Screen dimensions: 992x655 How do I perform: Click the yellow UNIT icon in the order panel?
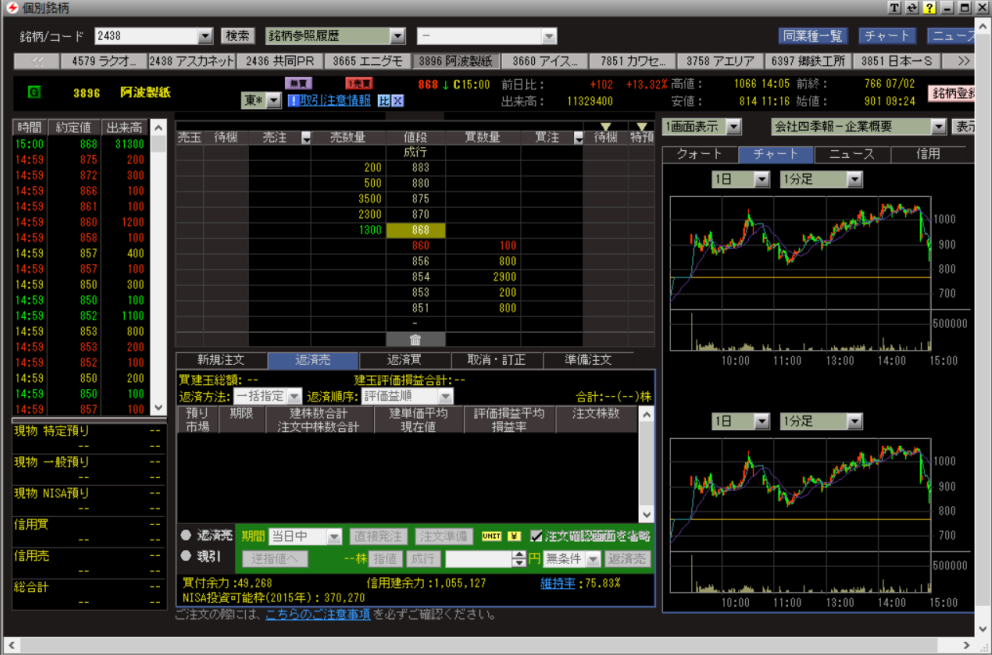(x=492, y=536)
